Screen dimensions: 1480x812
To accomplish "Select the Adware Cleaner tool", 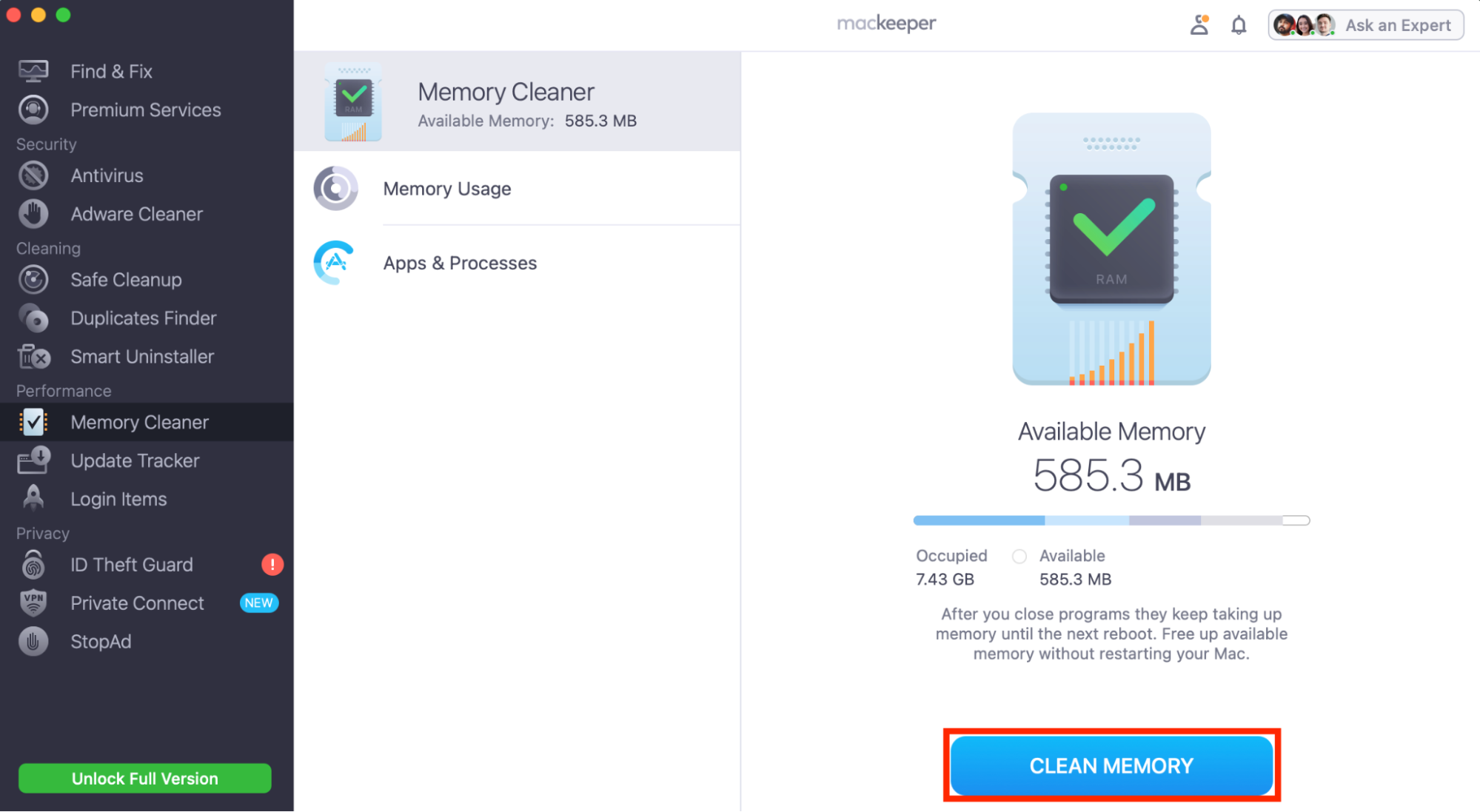I will (x=136, y=214).
